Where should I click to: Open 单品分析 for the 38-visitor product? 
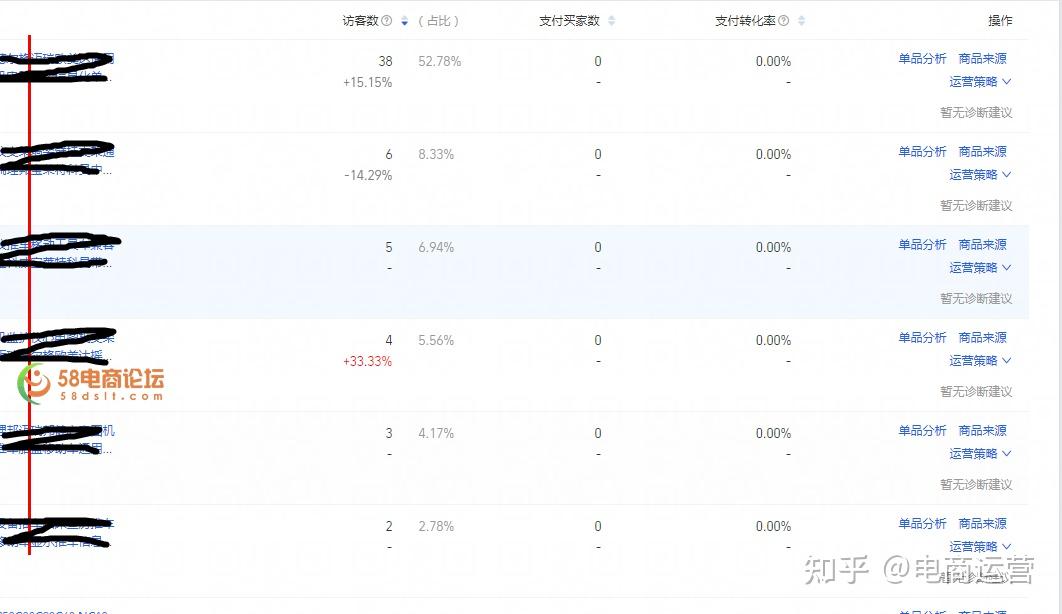(x=922, y=59)
